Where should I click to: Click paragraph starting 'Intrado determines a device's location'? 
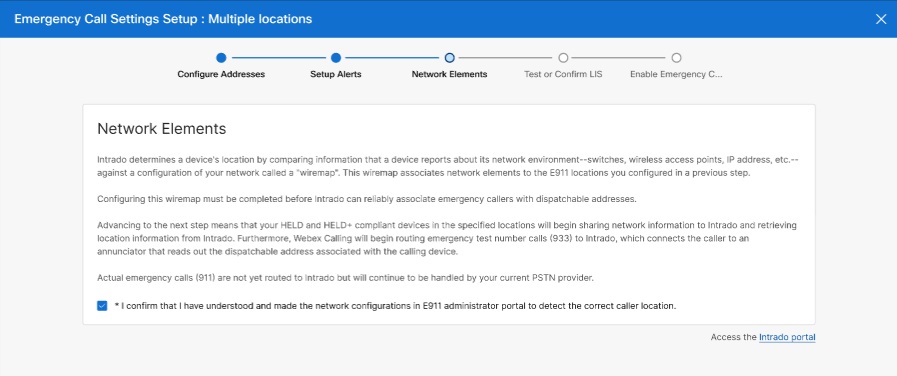click(x=447, y=166)
